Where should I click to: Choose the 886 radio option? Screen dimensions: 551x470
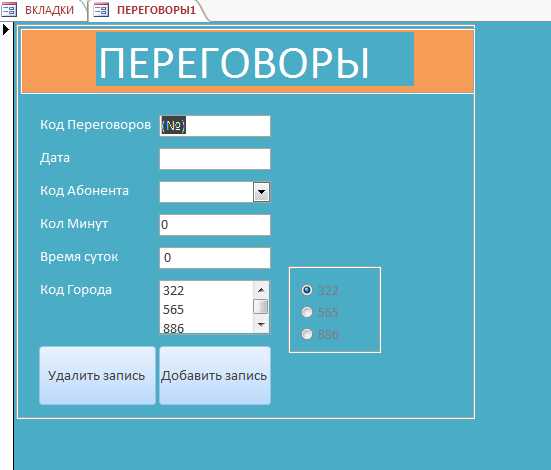coord(307,334)
